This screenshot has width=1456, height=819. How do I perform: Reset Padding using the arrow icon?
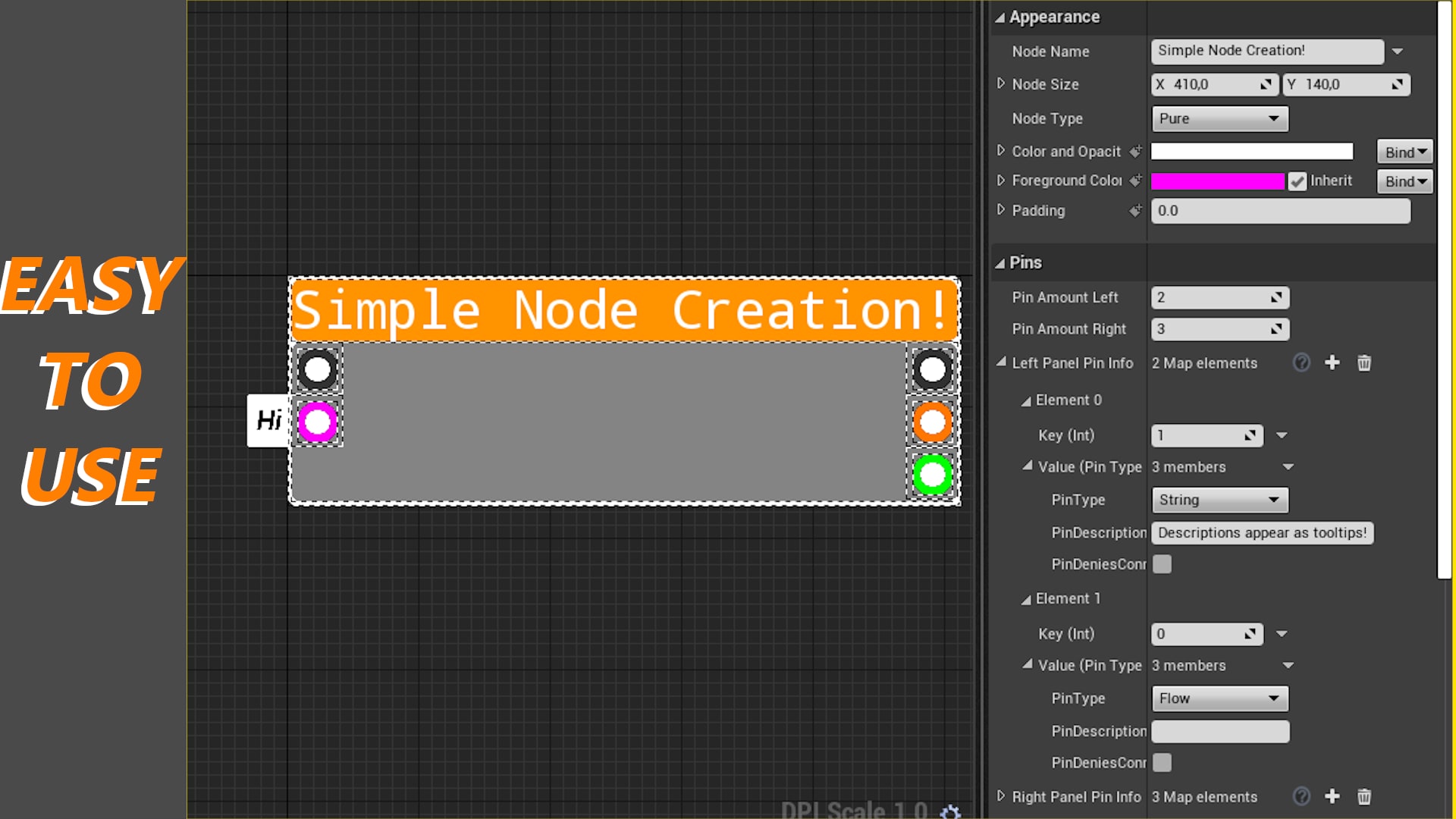pos(1135,210)
